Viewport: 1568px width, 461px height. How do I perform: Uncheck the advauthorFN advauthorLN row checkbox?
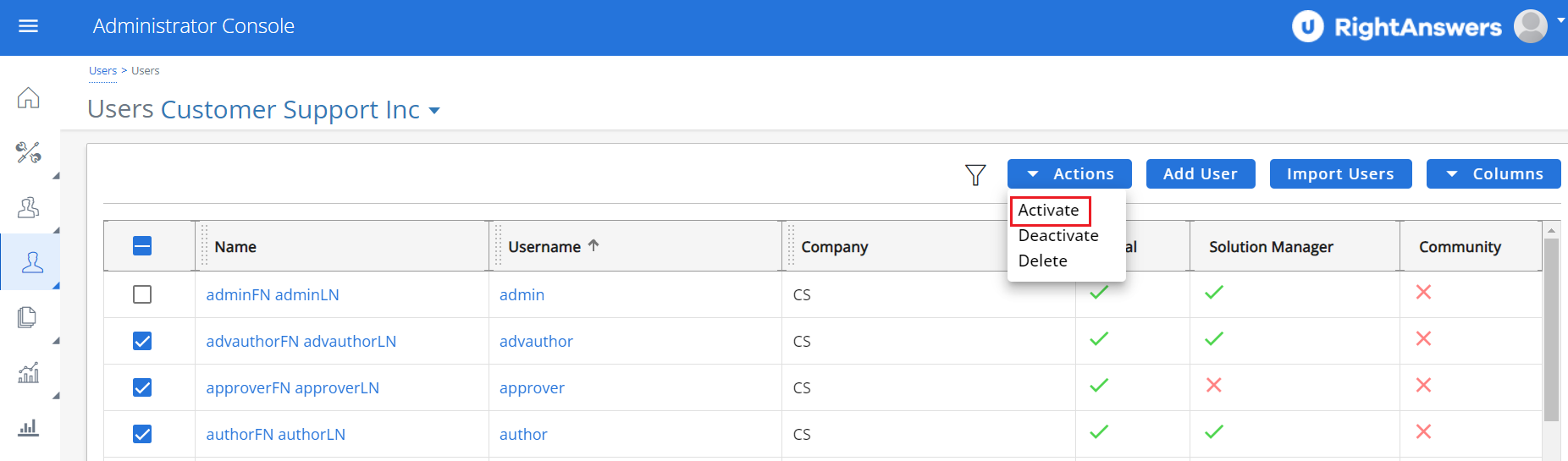[142, 341]
